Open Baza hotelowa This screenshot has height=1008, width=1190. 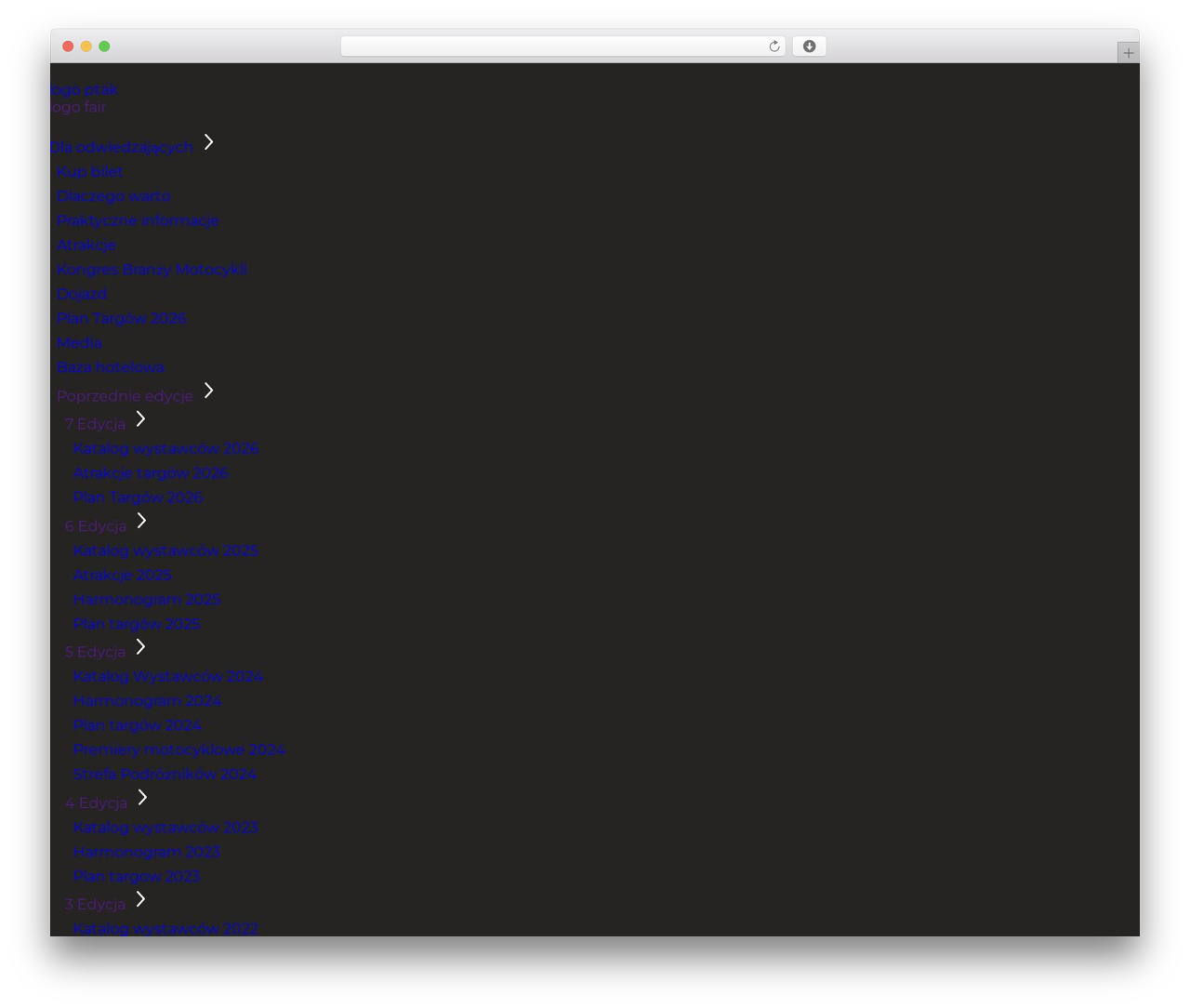click(x=111, y=367)
